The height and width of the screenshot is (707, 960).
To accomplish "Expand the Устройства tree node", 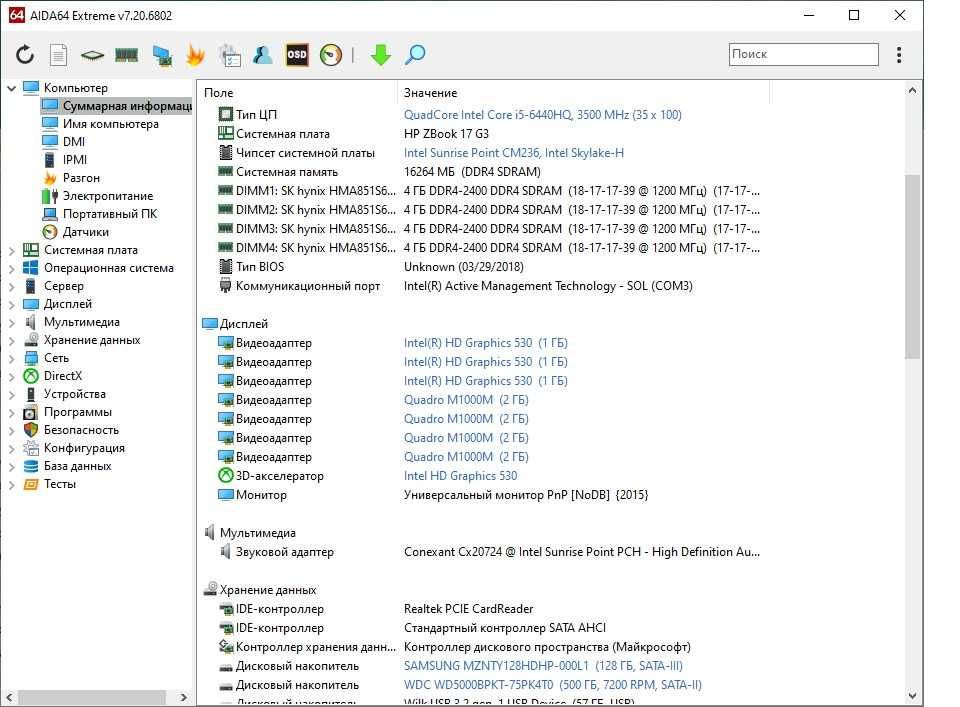I will [x=12, y=394].
